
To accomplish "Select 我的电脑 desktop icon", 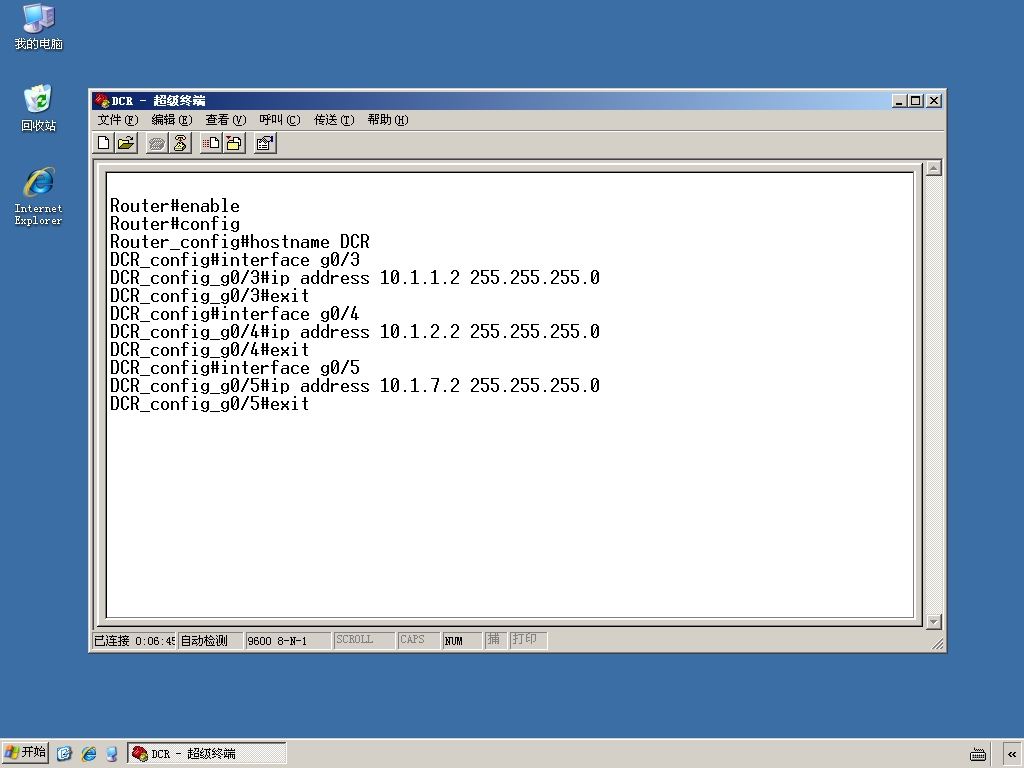I will [x=39, y=26].
